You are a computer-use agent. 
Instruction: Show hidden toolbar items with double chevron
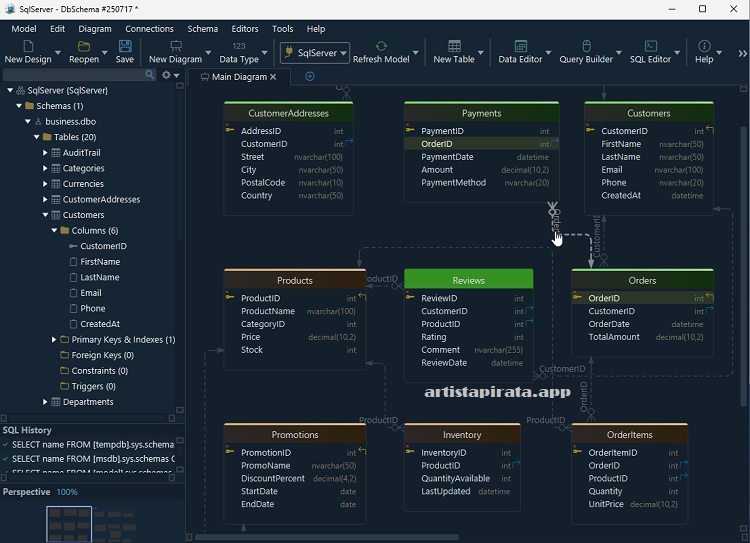coord(742,54)
